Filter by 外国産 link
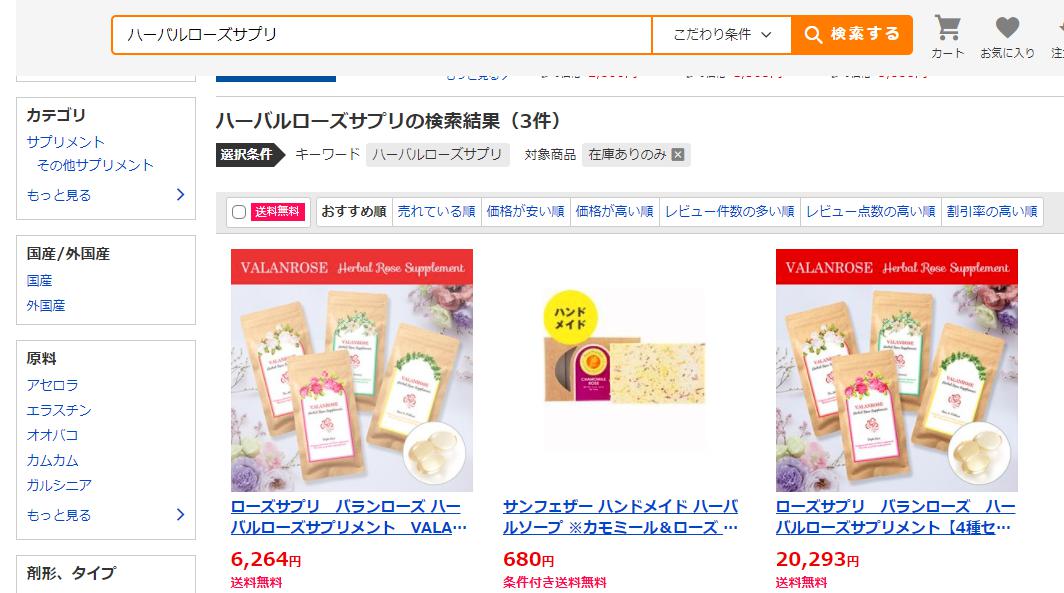The height and width of the screenshot is (593, 1064). (x=46, y=305)
